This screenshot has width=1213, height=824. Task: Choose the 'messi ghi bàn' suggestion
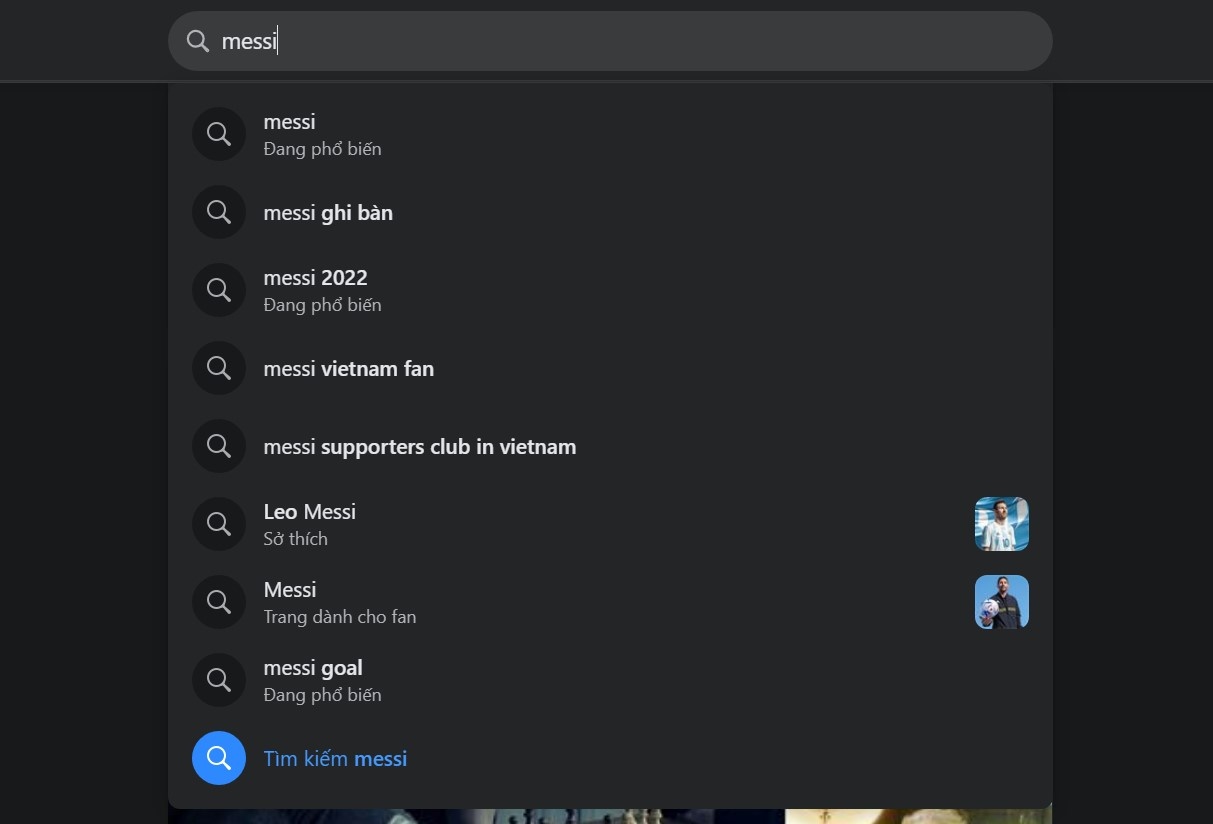[328, 213]
